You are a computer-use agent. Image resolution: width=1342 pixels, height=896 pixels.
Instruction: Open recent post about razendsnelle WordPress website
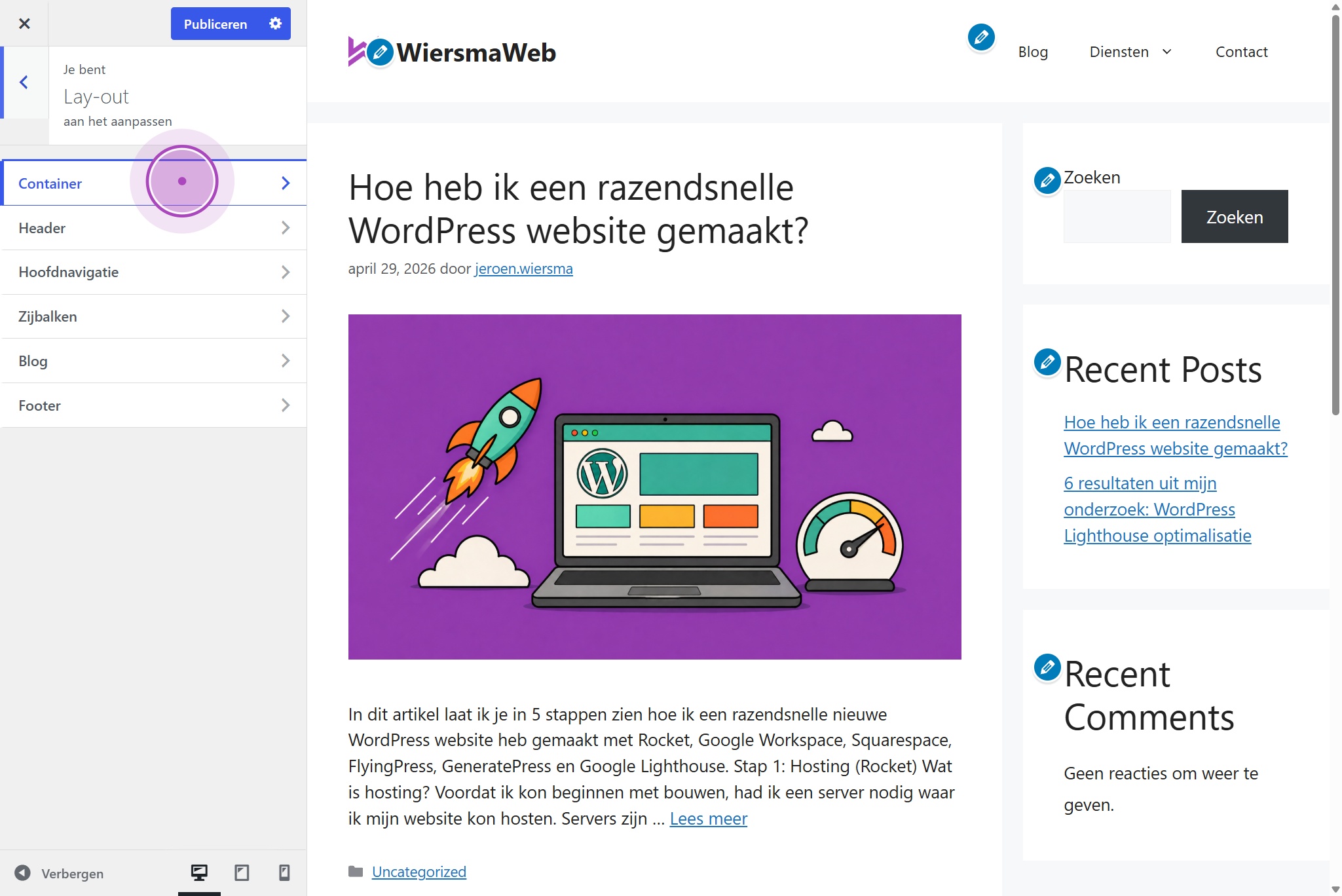click(1176, 436)
